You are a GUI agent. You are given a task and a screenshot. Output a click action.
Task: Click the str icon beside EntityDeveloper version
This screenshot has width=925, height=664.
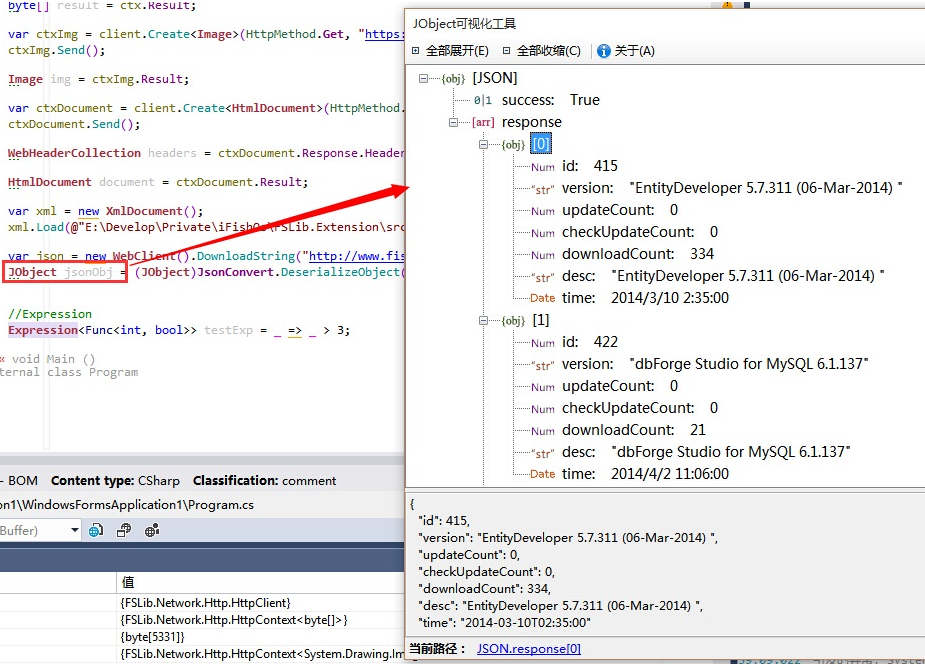click(543, 189)
